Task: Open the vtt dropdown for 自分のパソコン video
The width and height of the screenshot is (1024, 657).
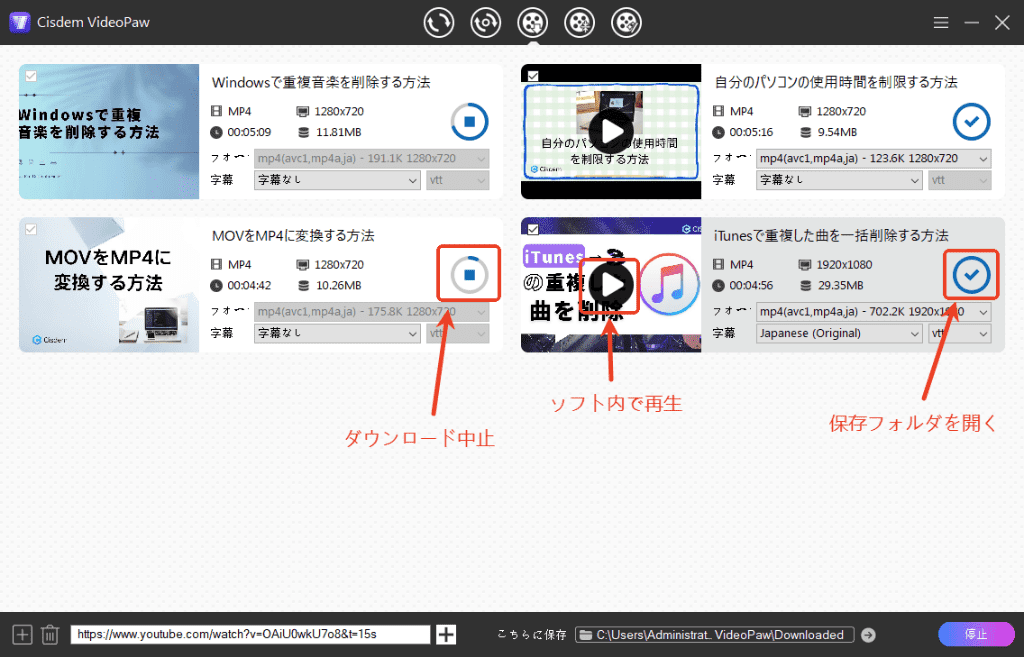Action: point(959,180)
